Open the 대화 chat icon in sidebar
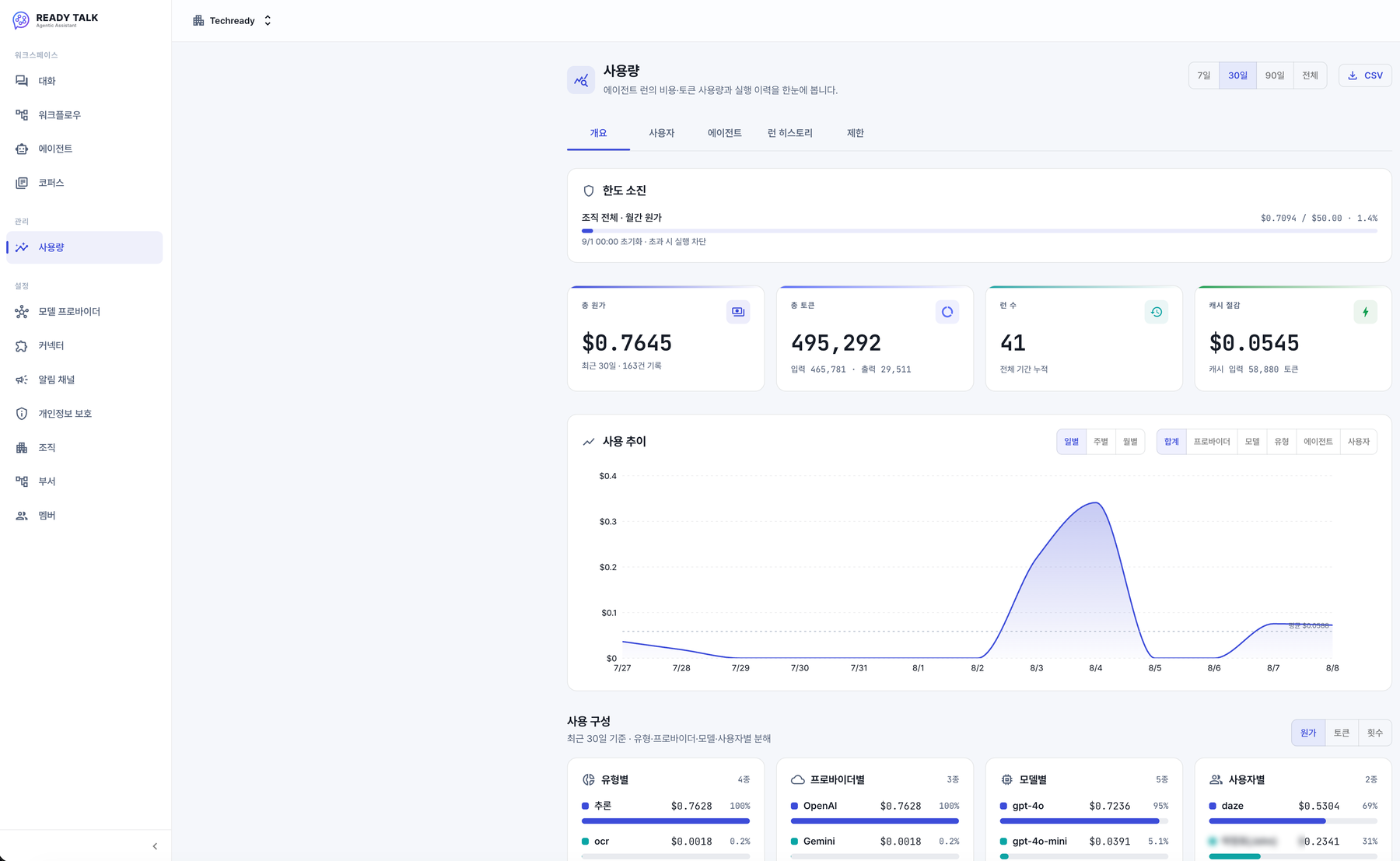This screenshot has width=1400, height=861. coord(22,81)
